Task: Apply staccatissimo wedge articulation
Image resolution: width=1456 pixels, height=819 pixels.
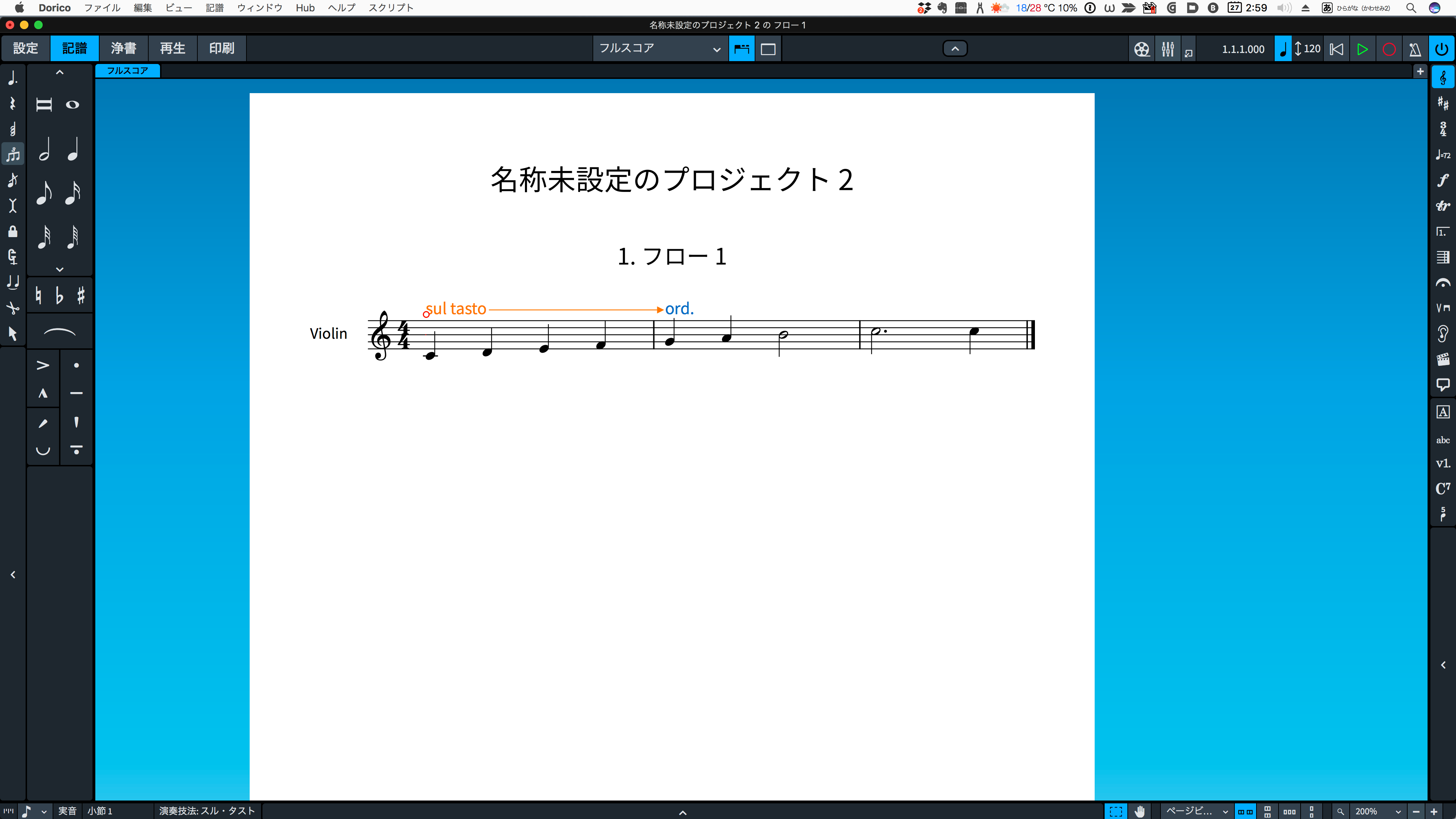Action: pyautogui.click(x=76, y=422)
